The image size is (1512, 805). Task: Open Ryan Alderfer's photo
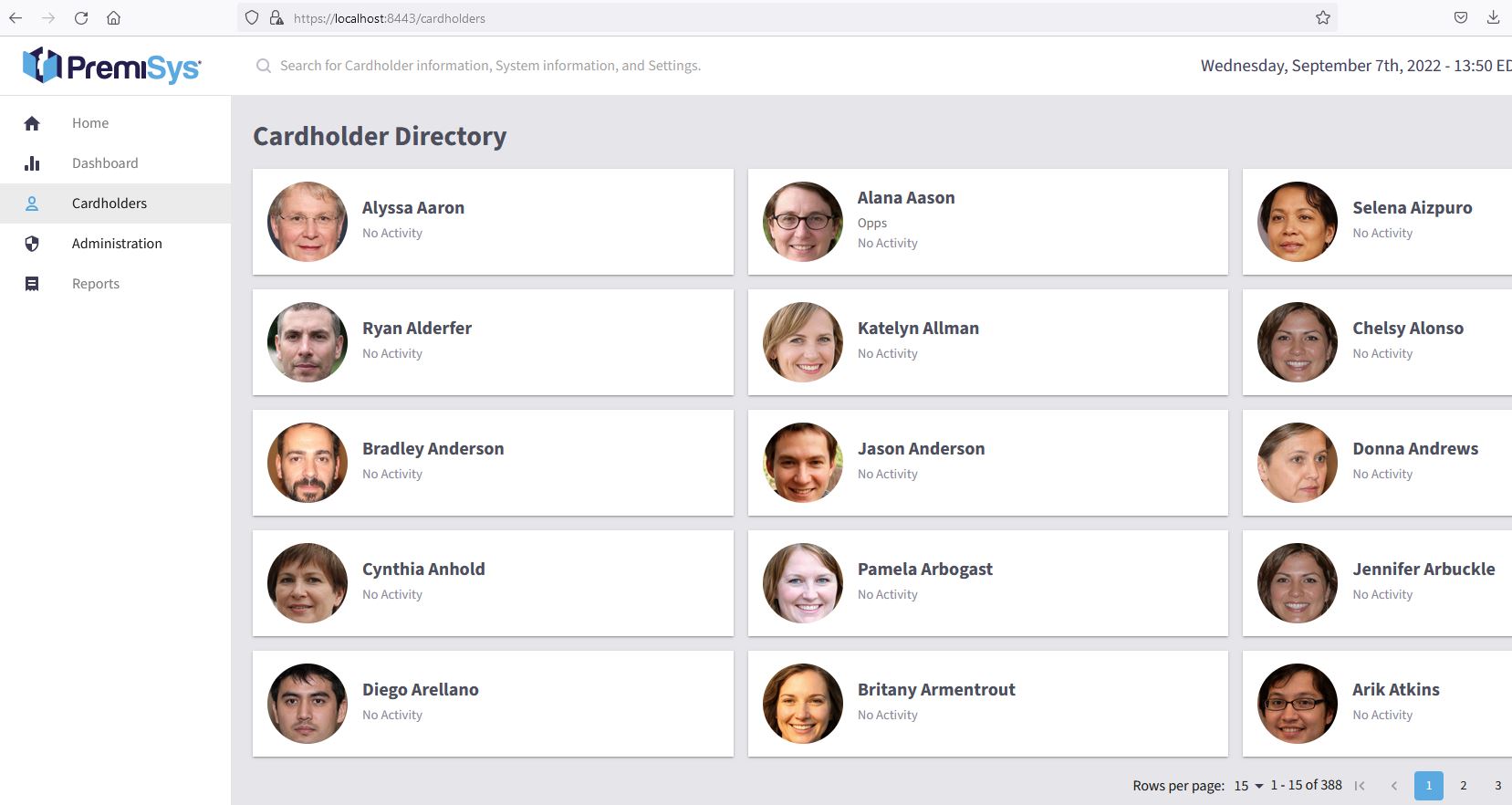pos(308,342)
